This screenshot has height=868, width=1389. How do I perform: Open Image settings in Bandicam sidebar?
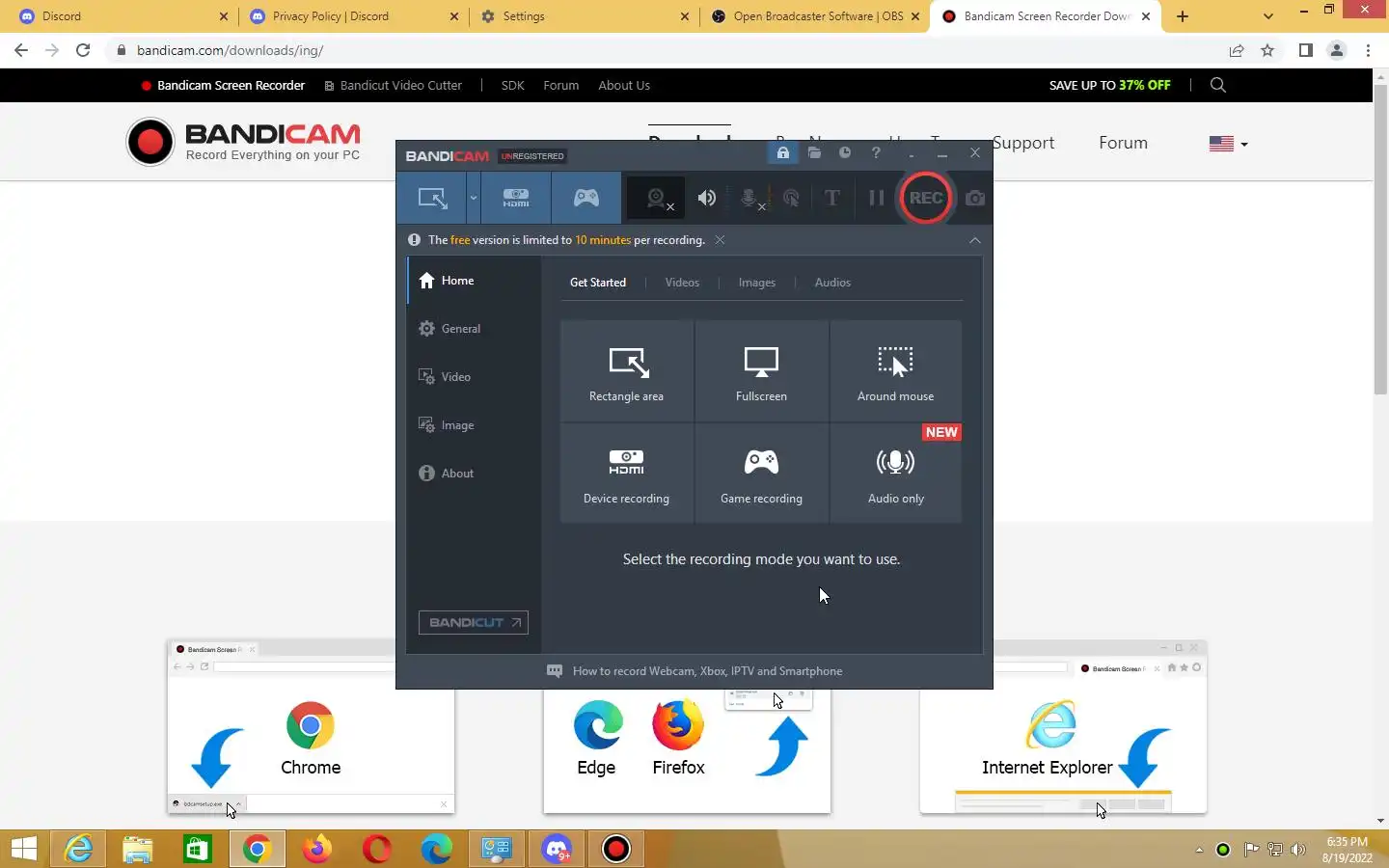[x=473, y=425]
